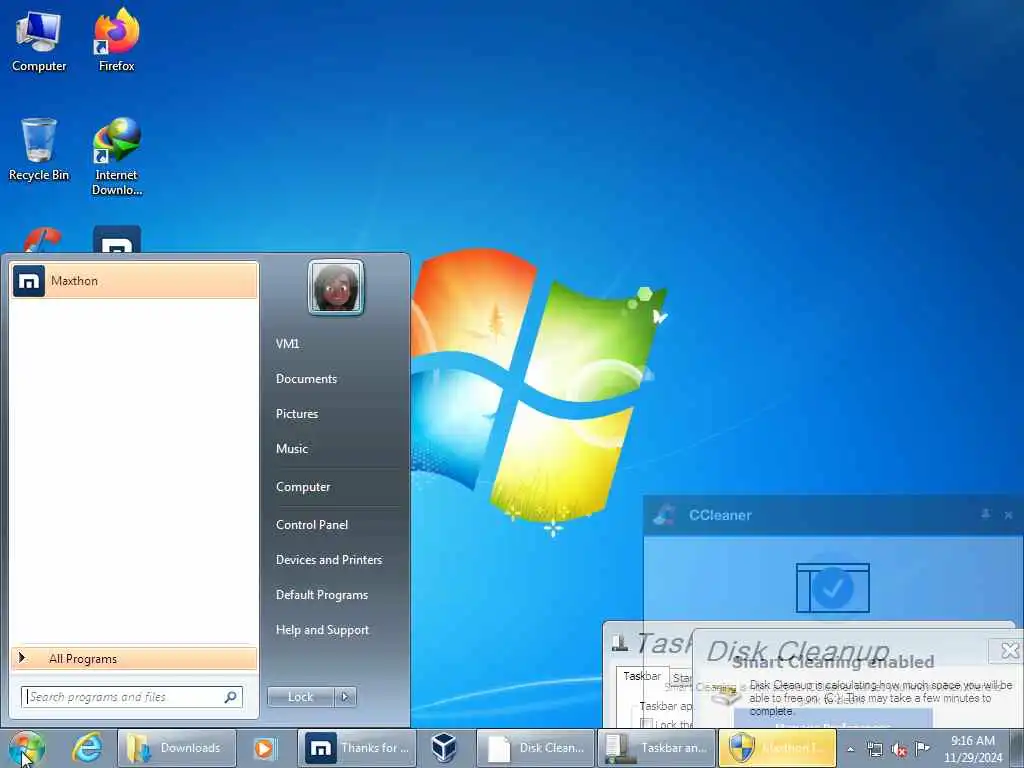
Task: Close the Disk Cleanup dialog with X
Action: coord(1008,650)
